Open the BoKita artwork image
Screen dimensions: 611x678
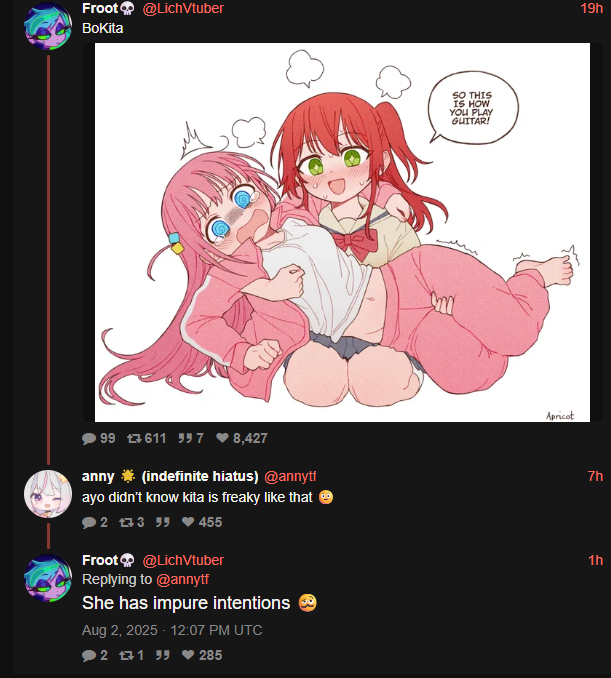click(342, 232)
